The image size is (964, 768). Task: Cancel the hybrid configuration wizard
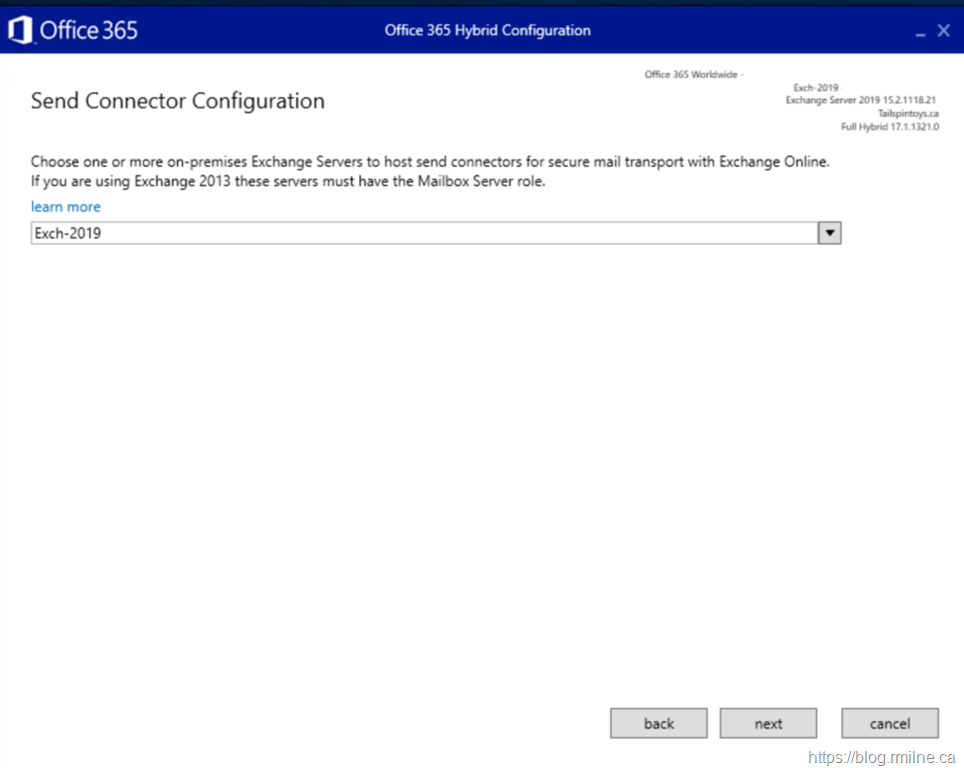889,723
